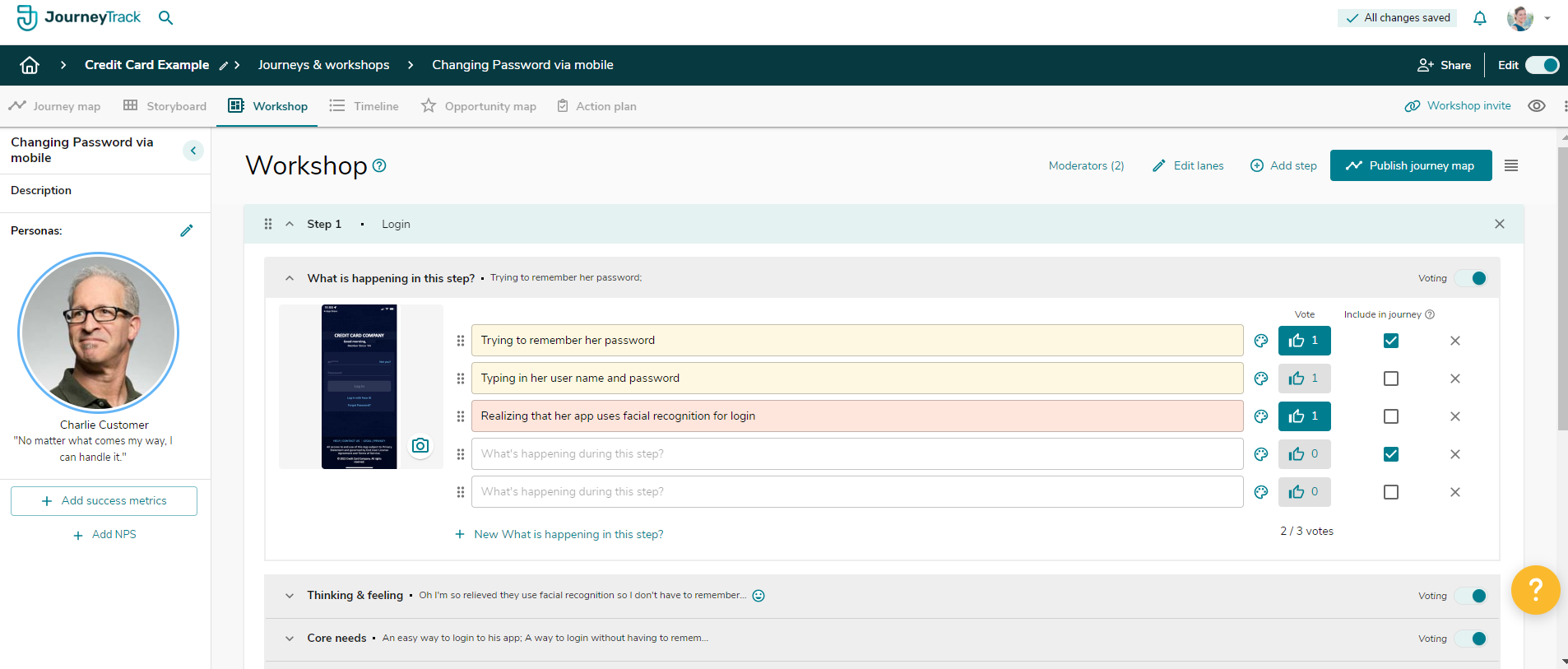Uncheck include in journey on first empty row
Screen dimensions: 1568x669
click(x=1391, y=454)
